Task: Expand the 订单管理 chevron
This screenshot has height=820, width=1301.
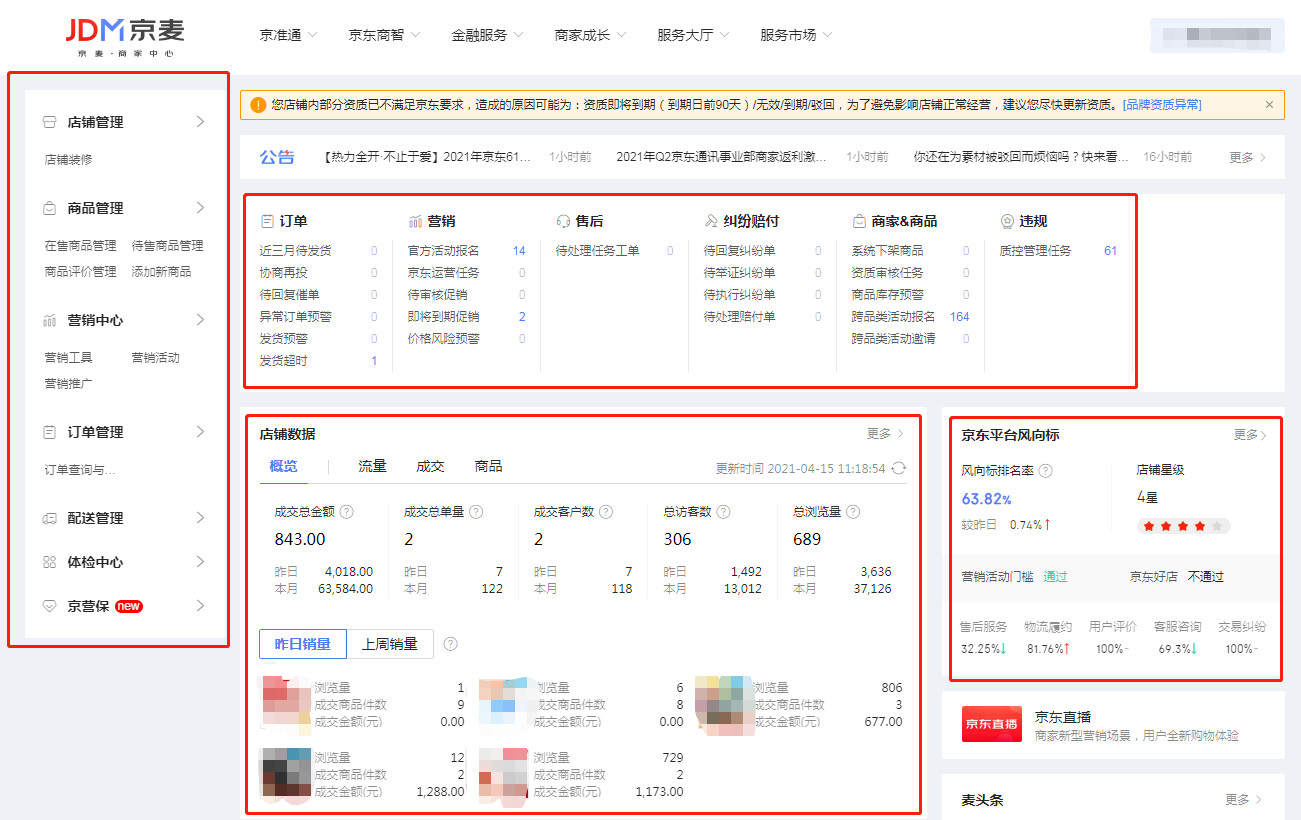Action: pyautogui.click(x=200, y=432)
